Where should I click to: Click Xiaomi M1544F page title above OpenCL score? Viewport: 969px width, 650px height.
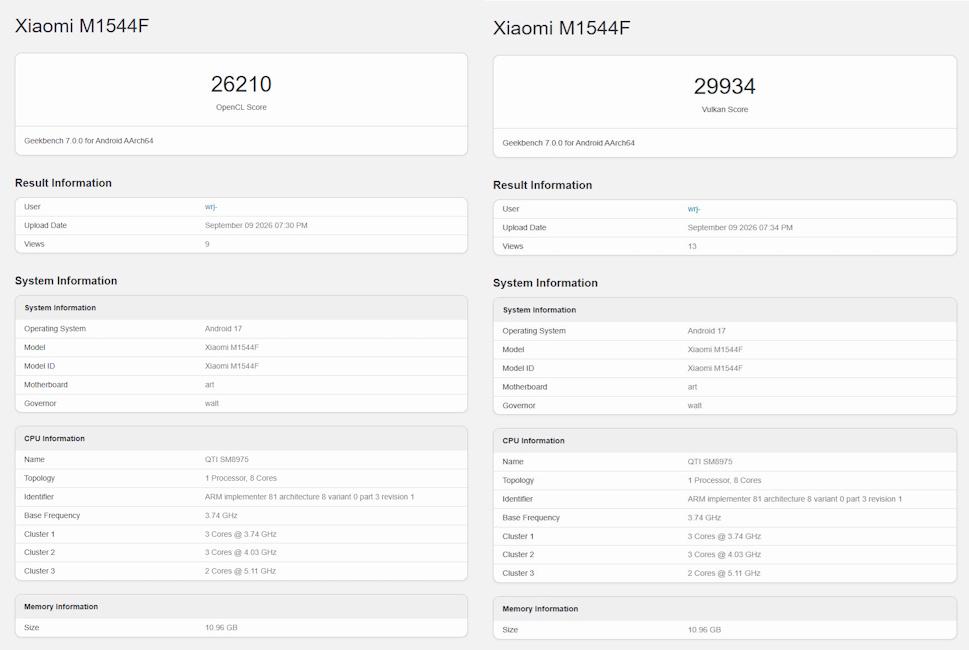tap(82, 26)
